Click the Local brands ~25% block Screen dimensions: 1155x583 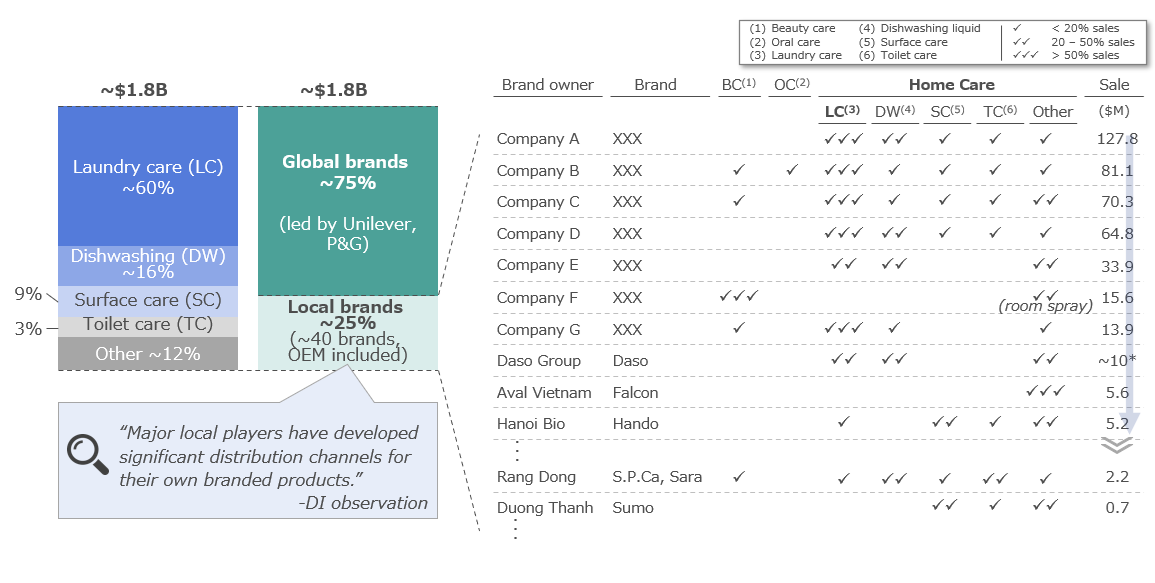(348, 332)
